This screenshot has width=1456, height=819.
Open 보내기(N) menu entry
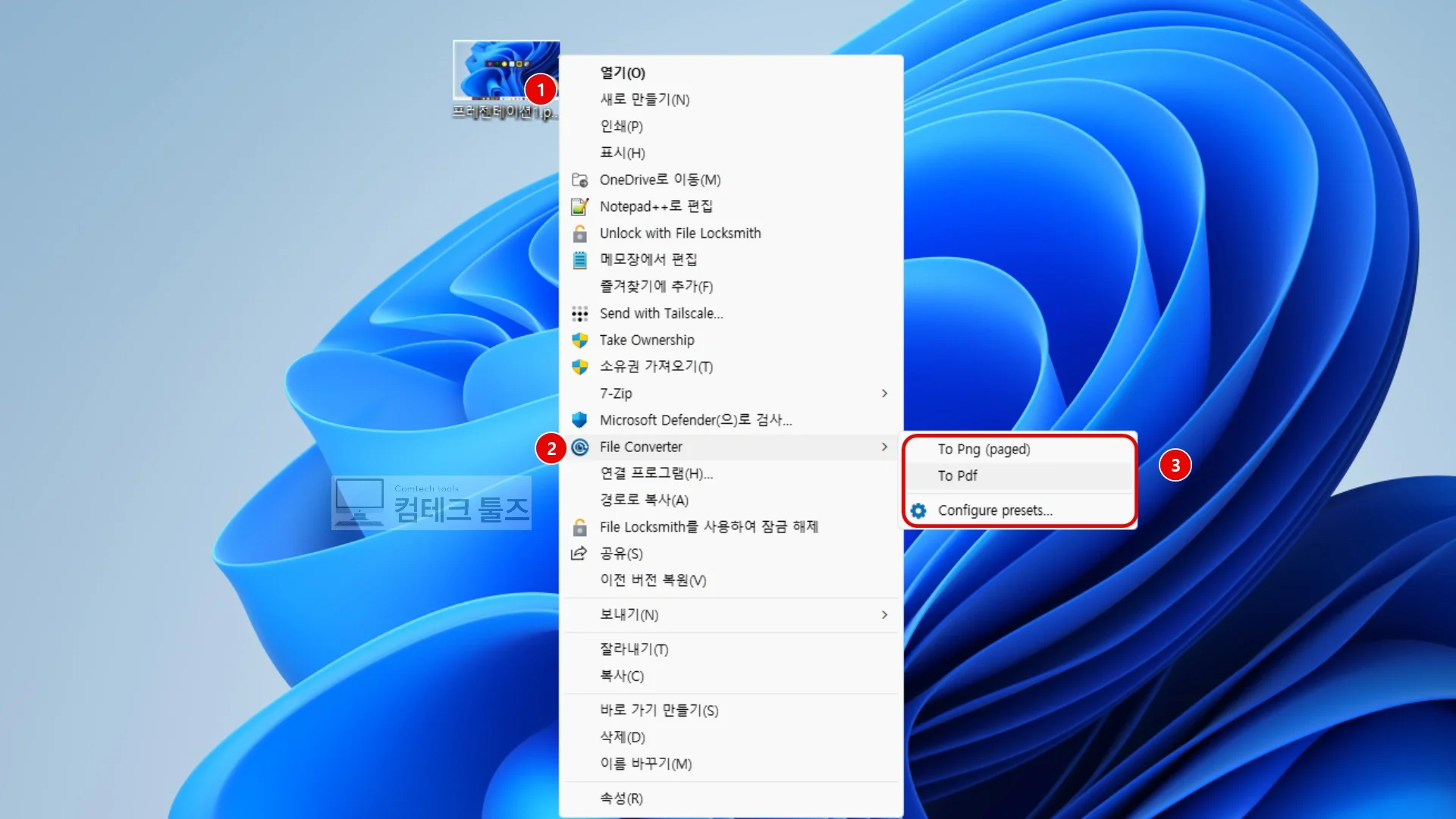click(x=731, y=614)
